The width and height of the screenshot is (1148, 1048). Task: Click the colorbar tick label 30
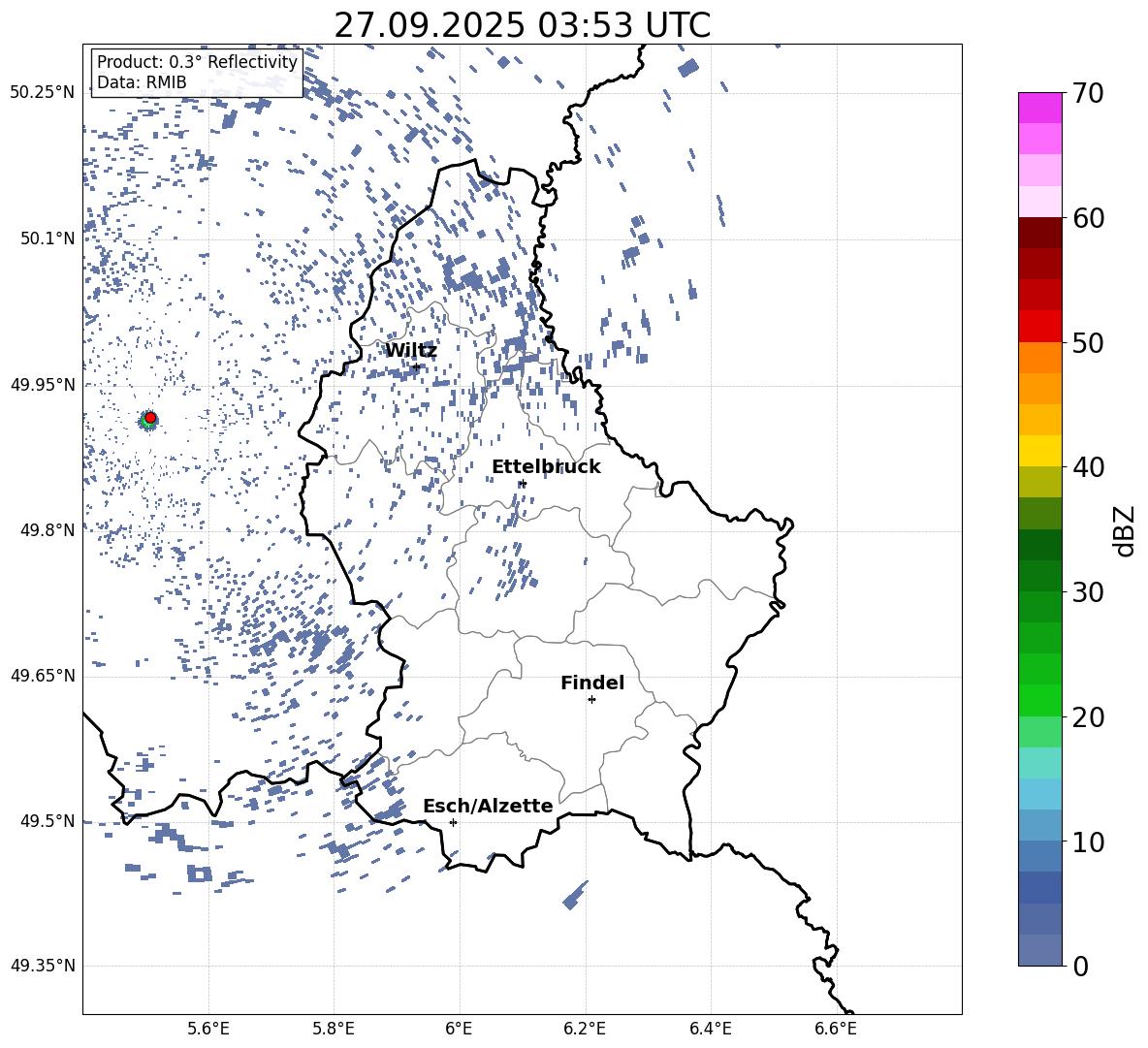coord(1089,592)
